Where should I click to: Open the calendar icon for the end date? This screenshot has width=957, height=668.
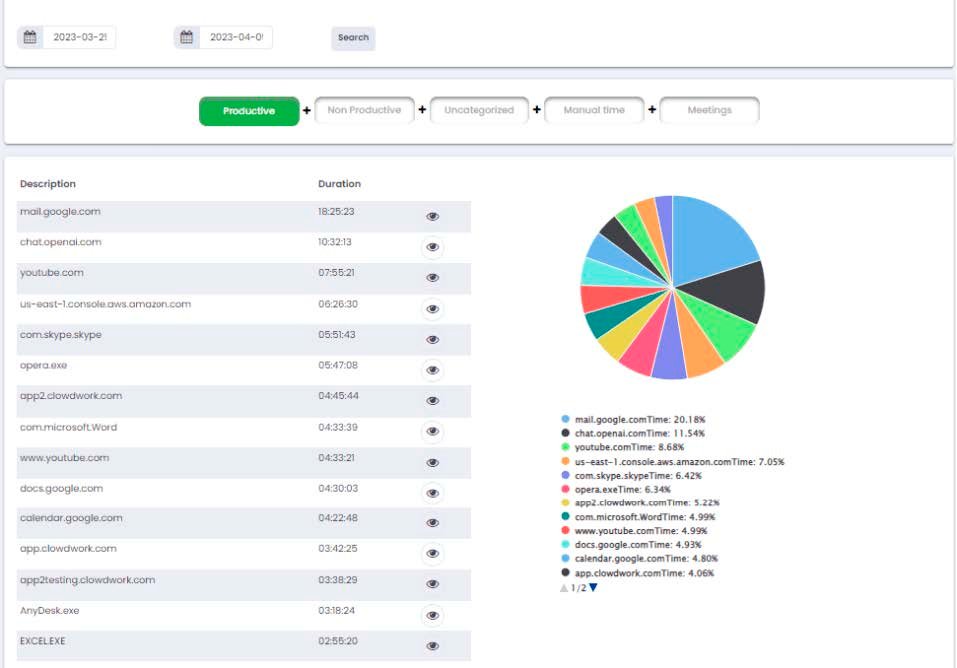point(186,36)
